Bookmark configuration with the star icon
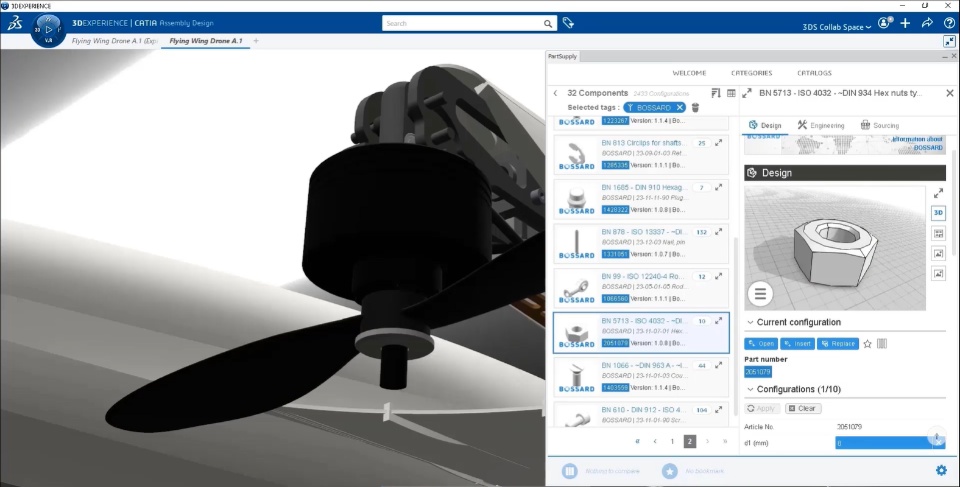Screen dimensions: 960x487 pos(868,344)
